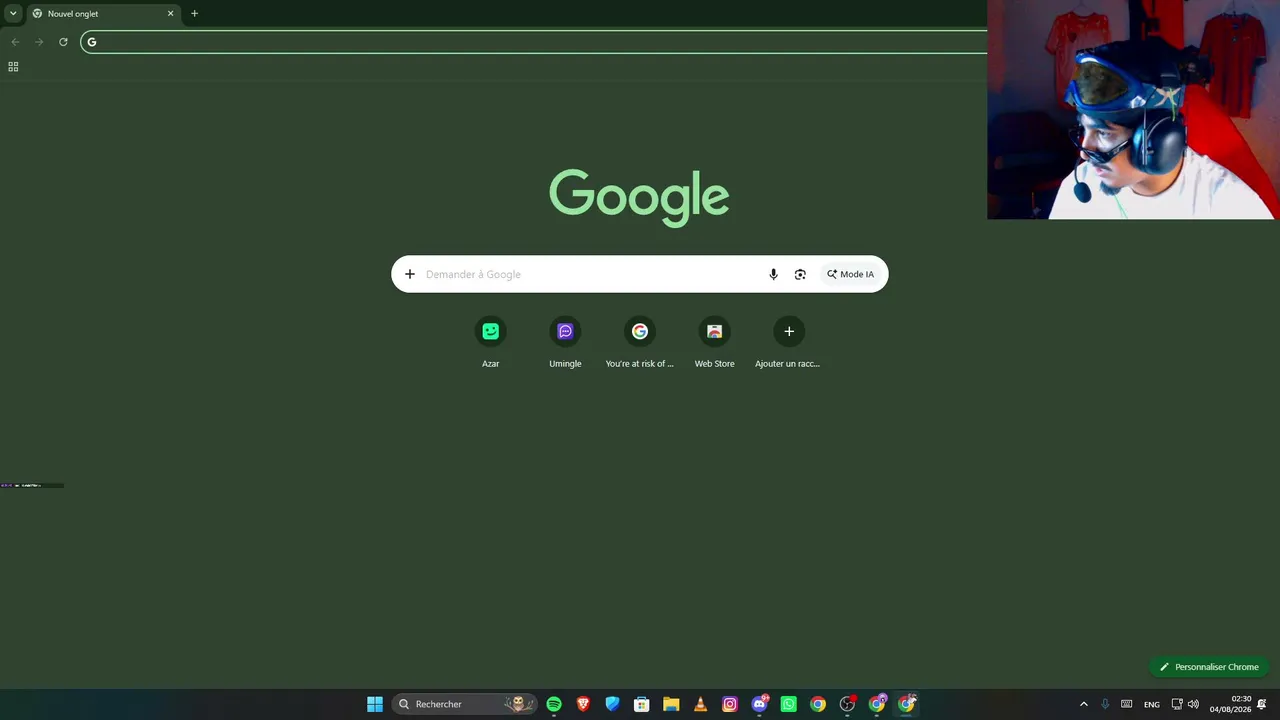Image resolution: width=1280 pixels, height=720 pixels.
Task: Open File Explorer from the taskbar
Action: (671, 704)
